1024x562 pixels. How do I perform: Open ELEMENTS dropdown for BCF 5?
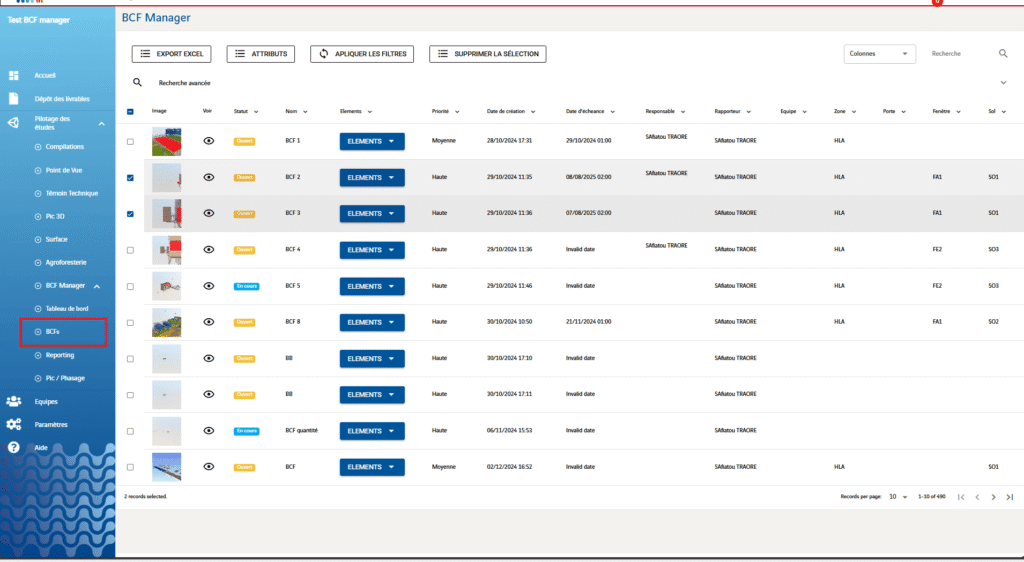coord(372,286)
